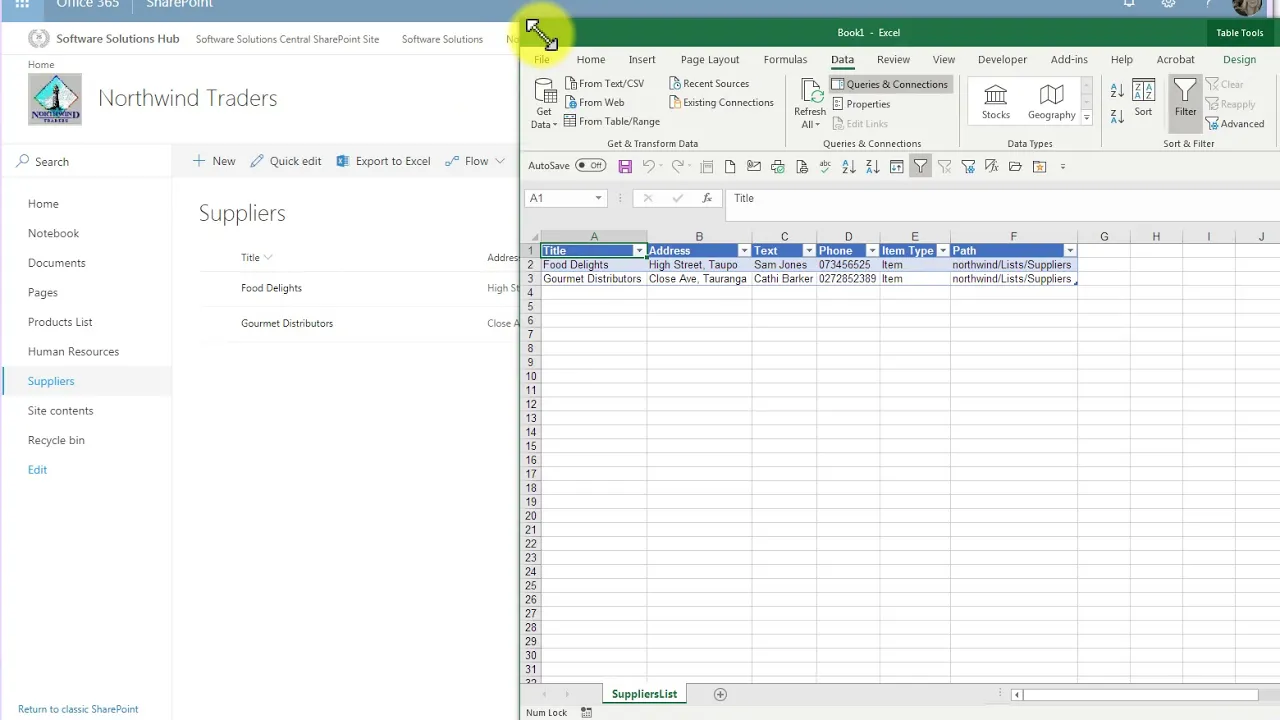
Task: Click Return to classic SharePoint
Action: pyautogui.click(x=78, y=709)
